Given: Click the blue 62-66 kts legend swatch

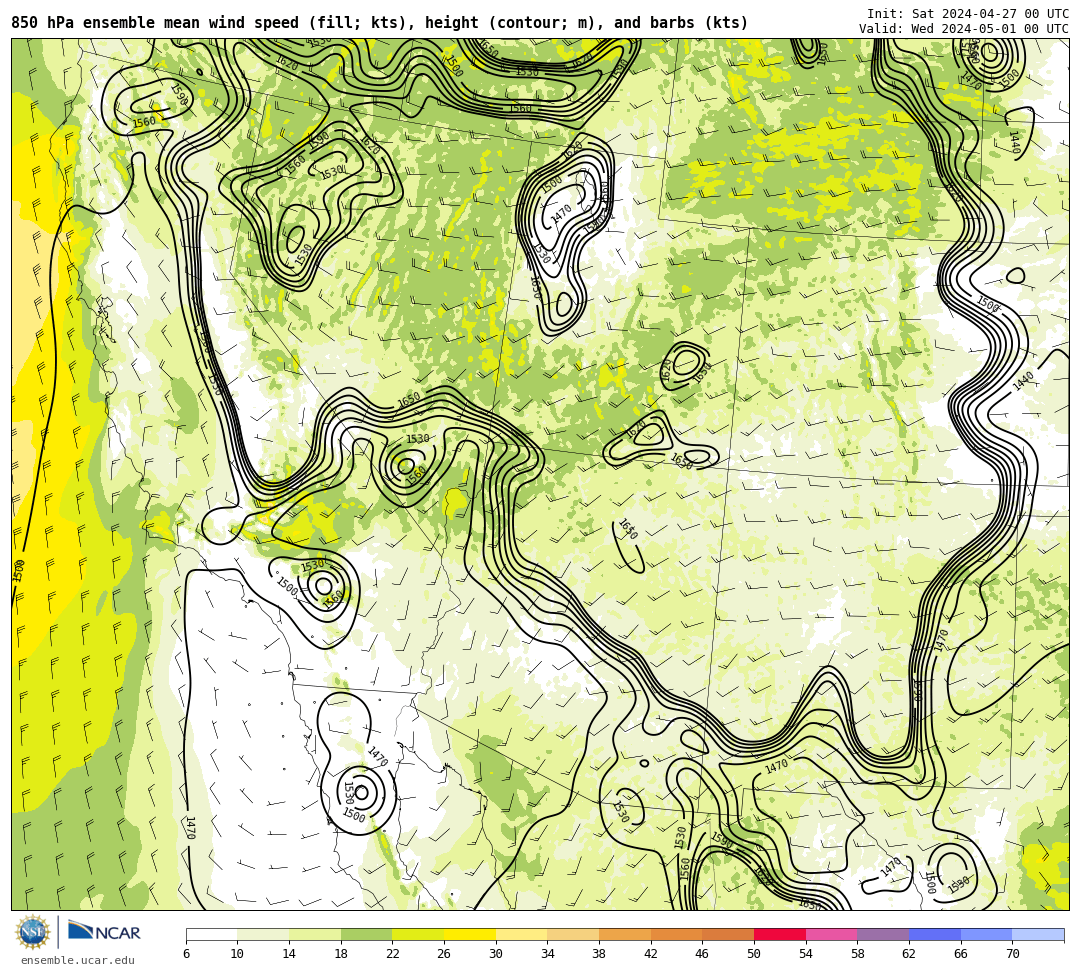Looking at the screenshot, I should [935, 934].
